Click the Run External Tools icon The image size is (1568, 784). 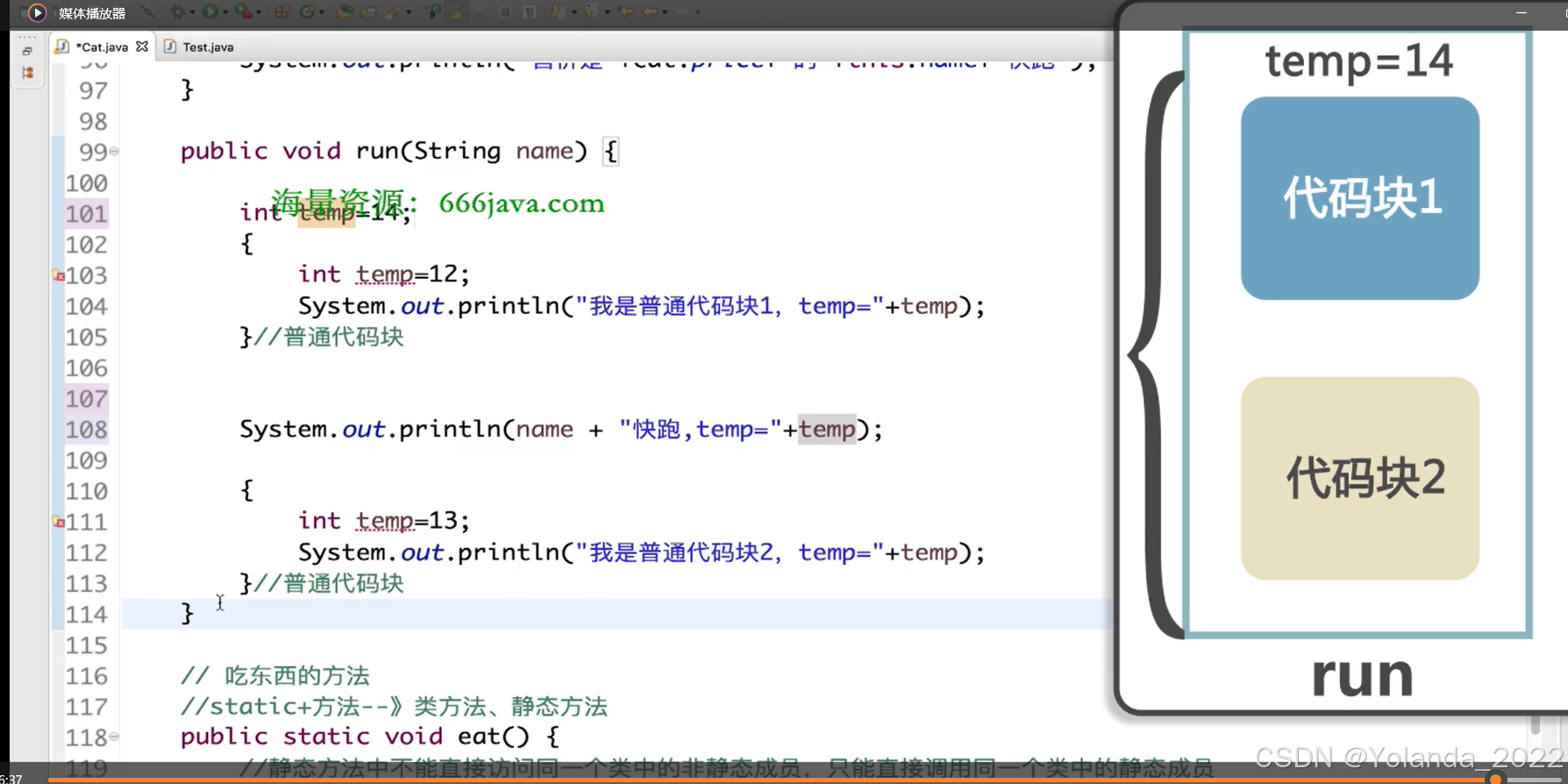[243, 11]
